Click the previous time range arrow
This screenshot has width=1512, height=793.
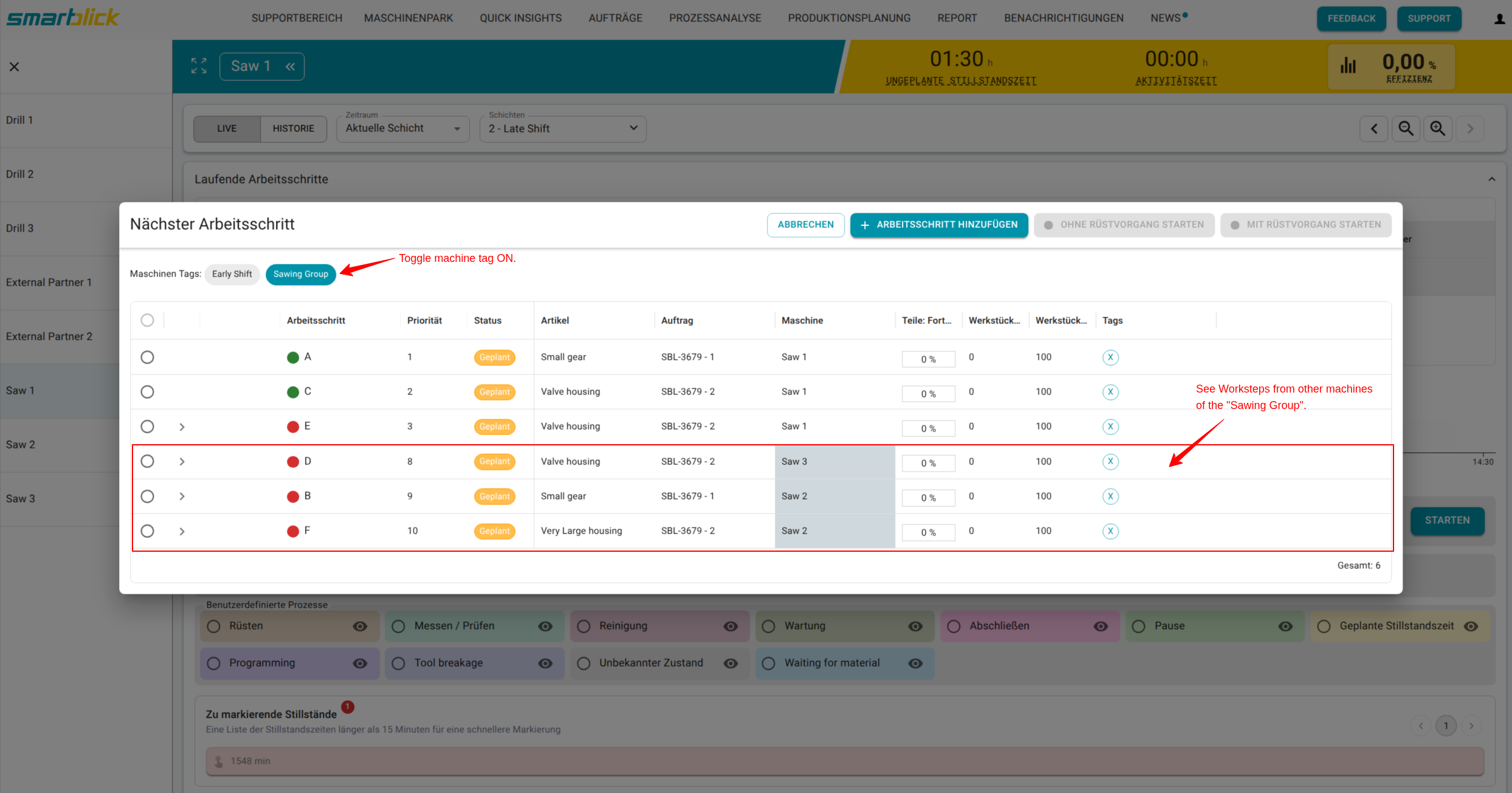pyautogui.click(x=1374, y=128)
